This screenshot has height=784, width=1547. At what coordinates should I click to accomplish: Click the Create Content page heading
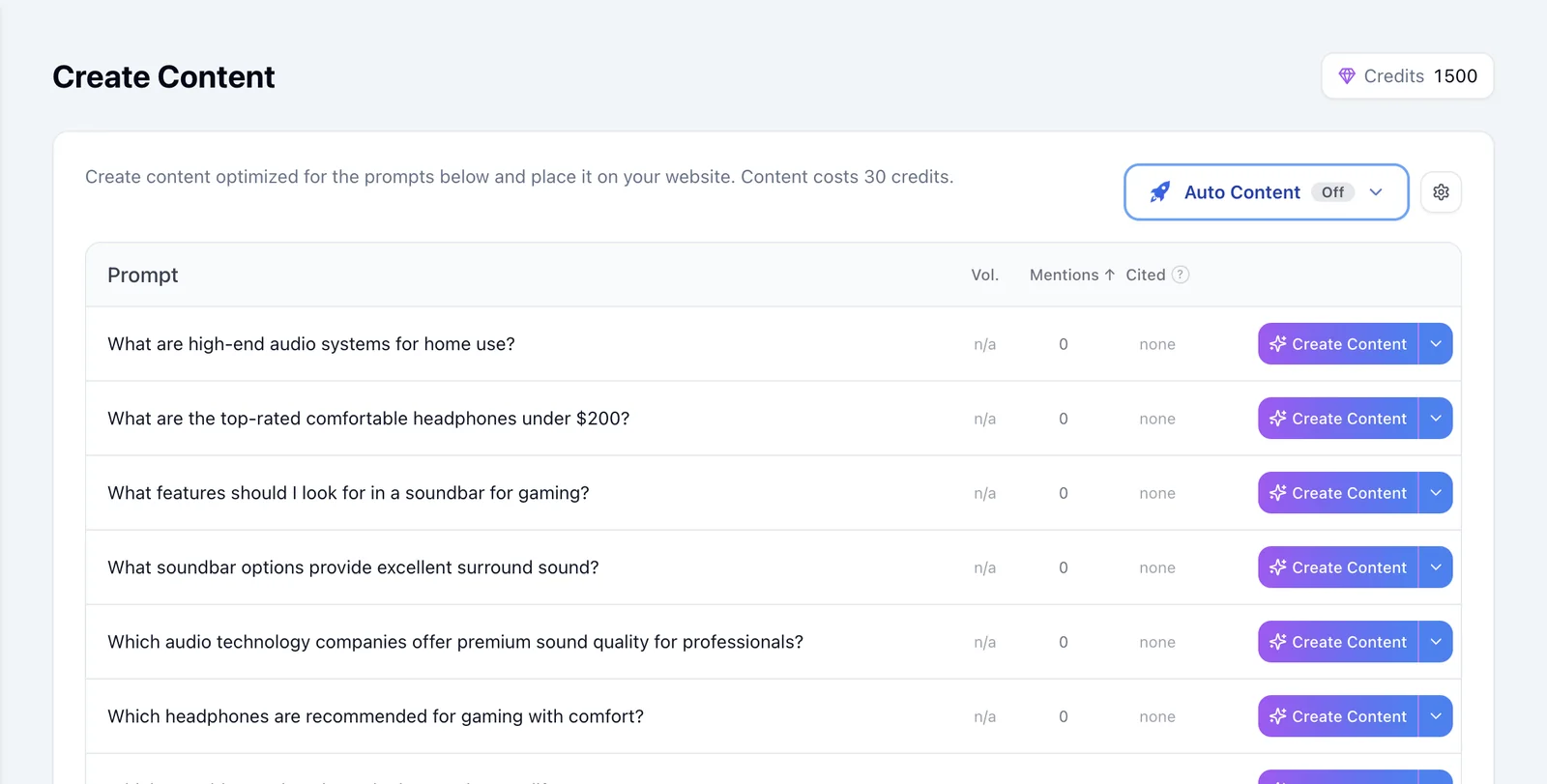tap(163, 76)
